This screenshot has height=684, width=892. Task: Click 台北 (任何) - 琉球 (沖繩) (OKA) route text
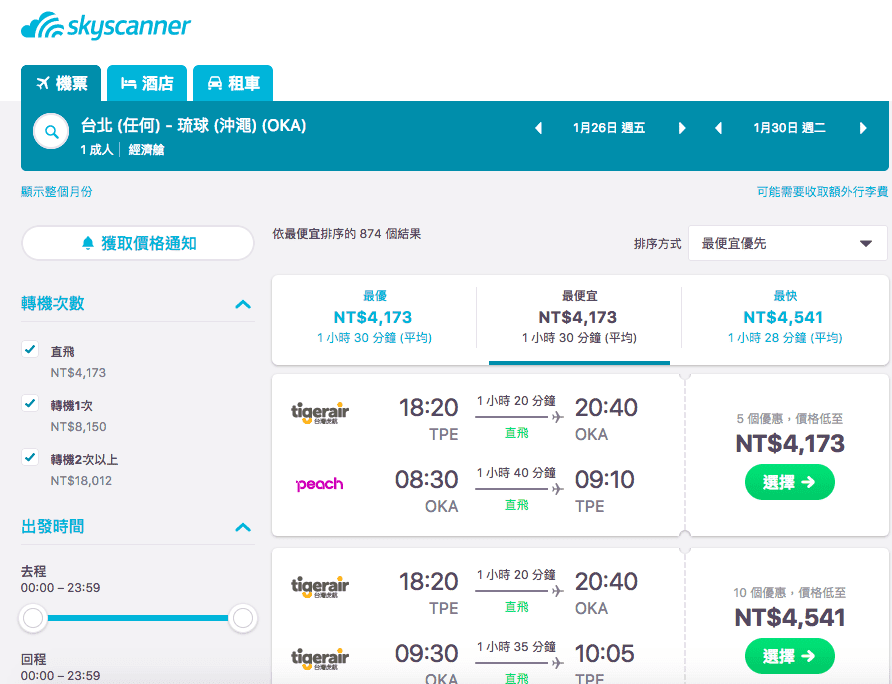coord(193,125)
